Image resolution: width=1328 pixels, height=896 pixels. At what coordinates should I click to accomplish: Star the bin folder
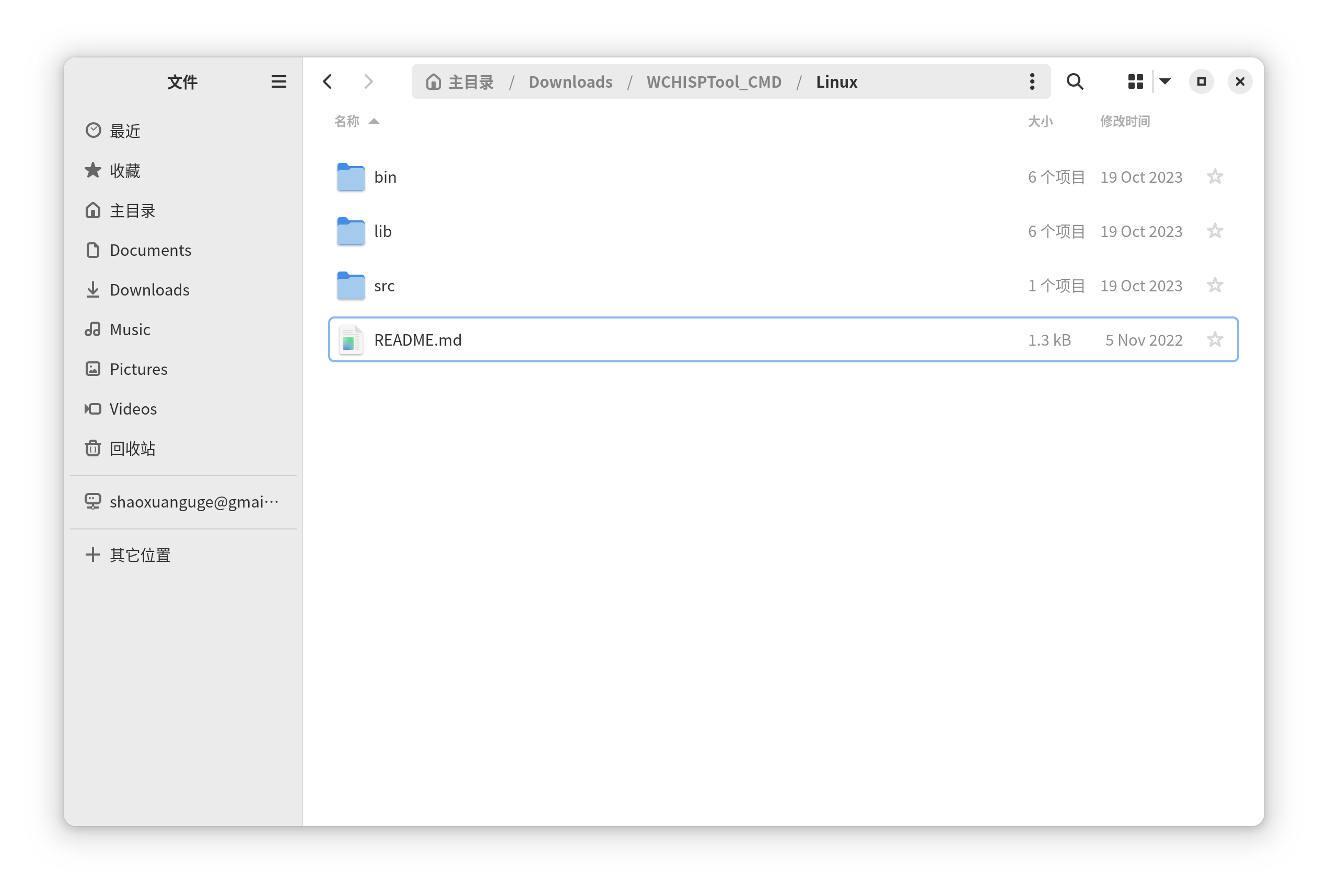pyautogui.click(x=1215, y=177)
